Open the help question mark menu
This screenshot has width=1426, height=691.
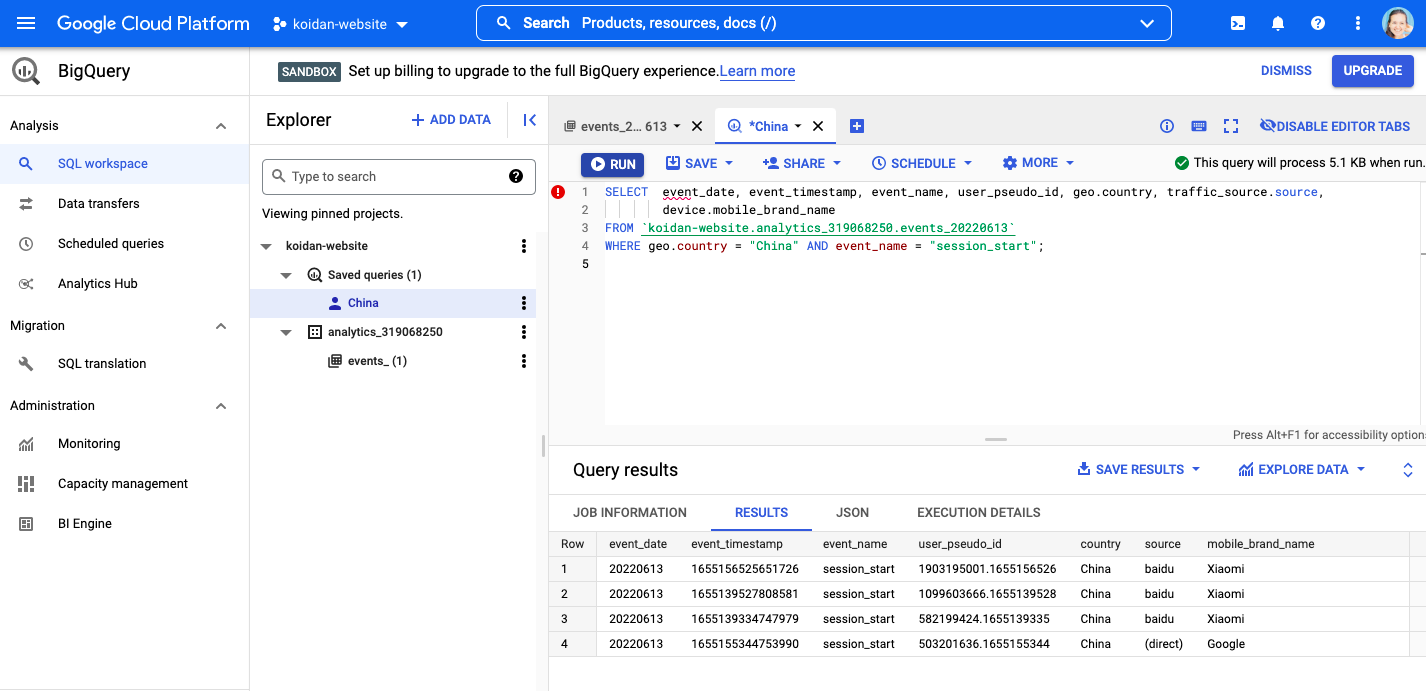(1318, 23)
